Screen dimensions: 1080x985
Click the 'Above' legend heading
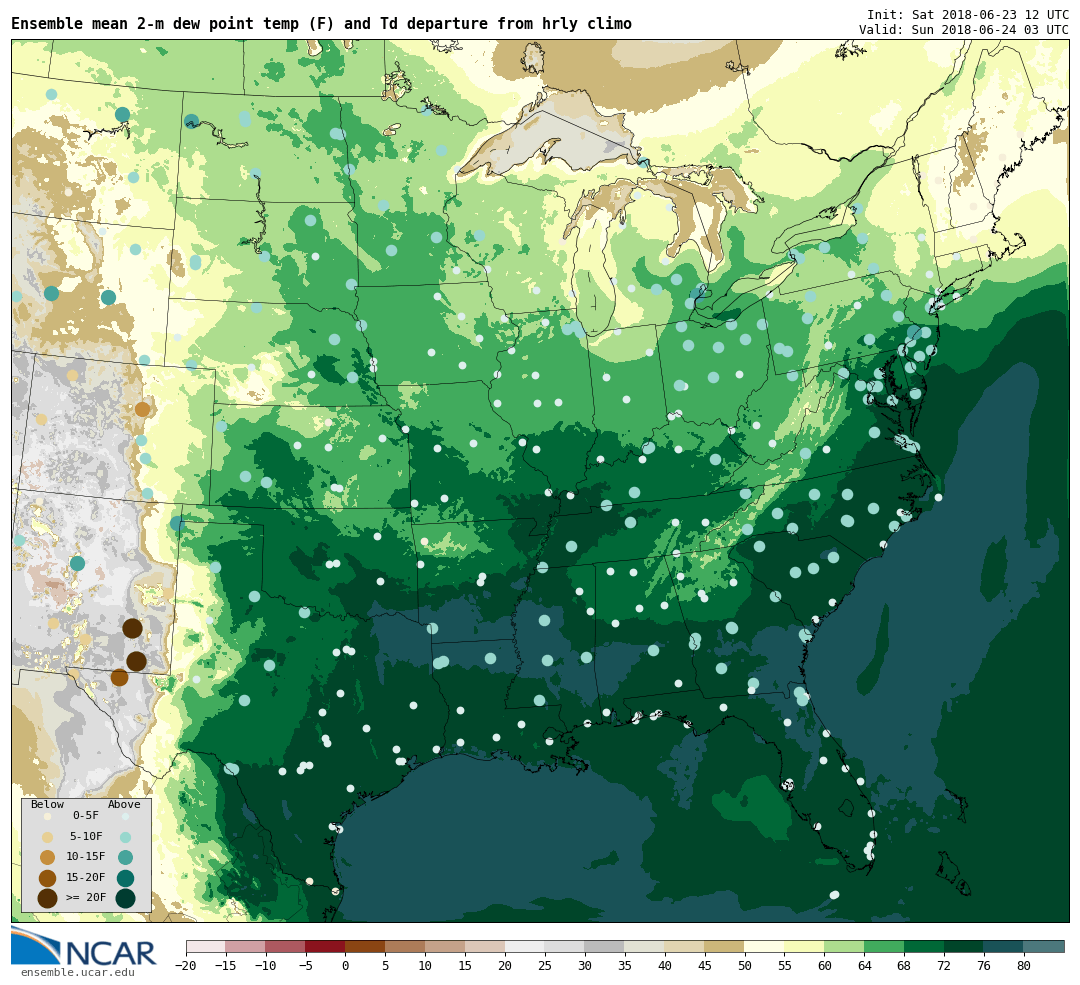point(124,804)
